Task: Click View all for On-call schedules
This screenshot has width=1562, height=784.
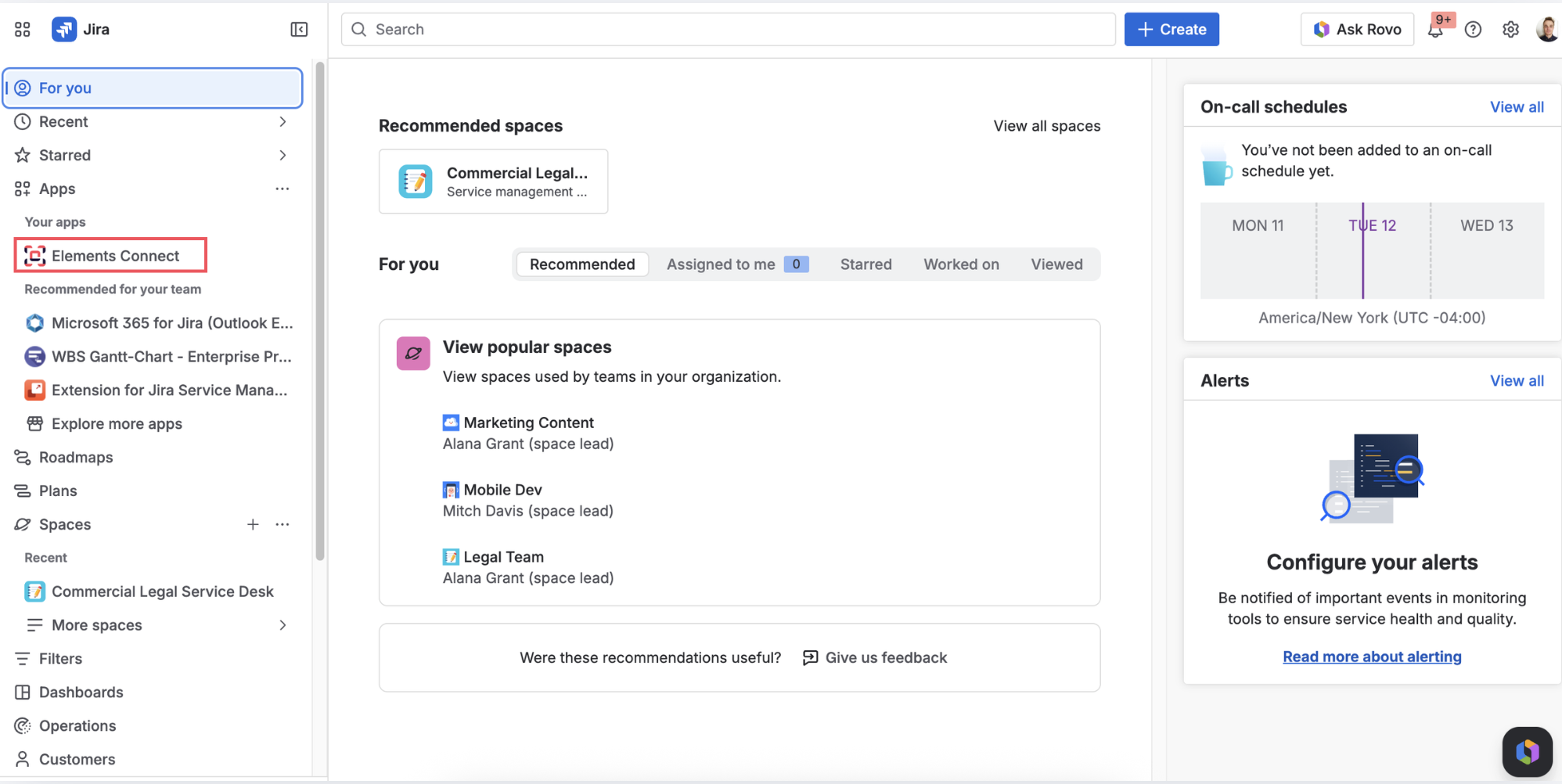Action: coord(1517,107)
